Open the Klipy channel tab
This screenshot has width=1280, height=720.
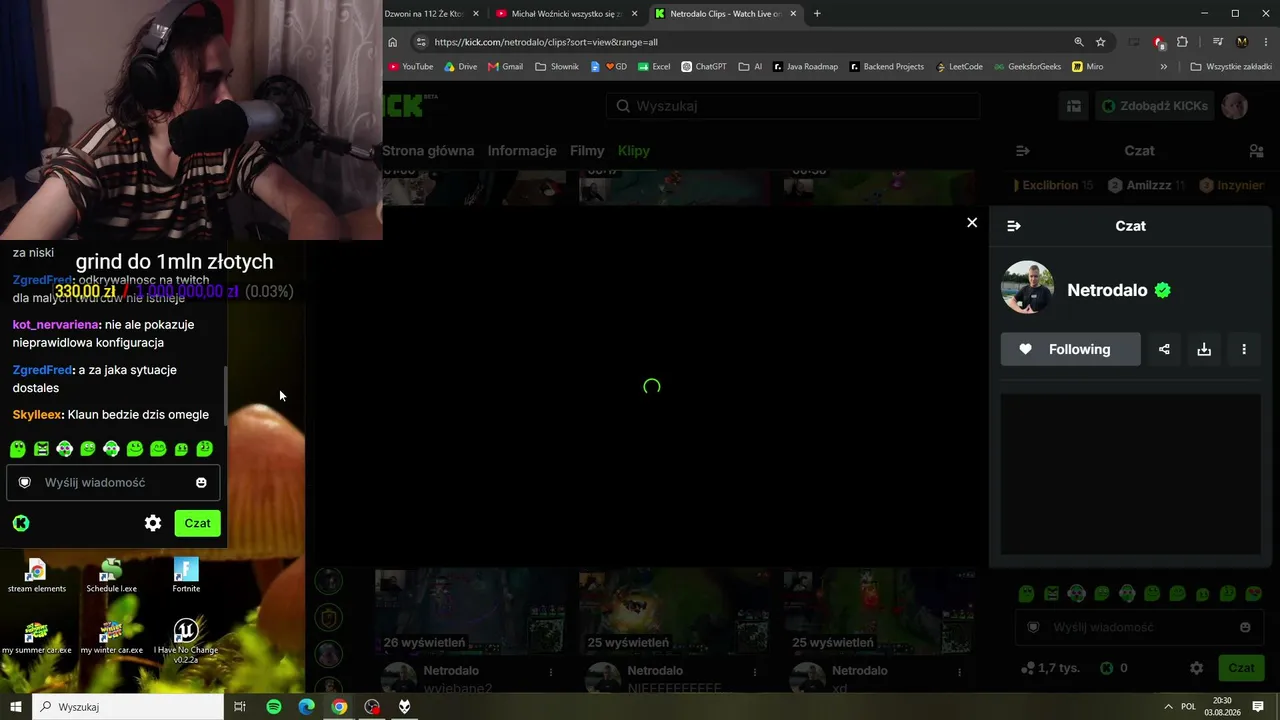(634, 151)
